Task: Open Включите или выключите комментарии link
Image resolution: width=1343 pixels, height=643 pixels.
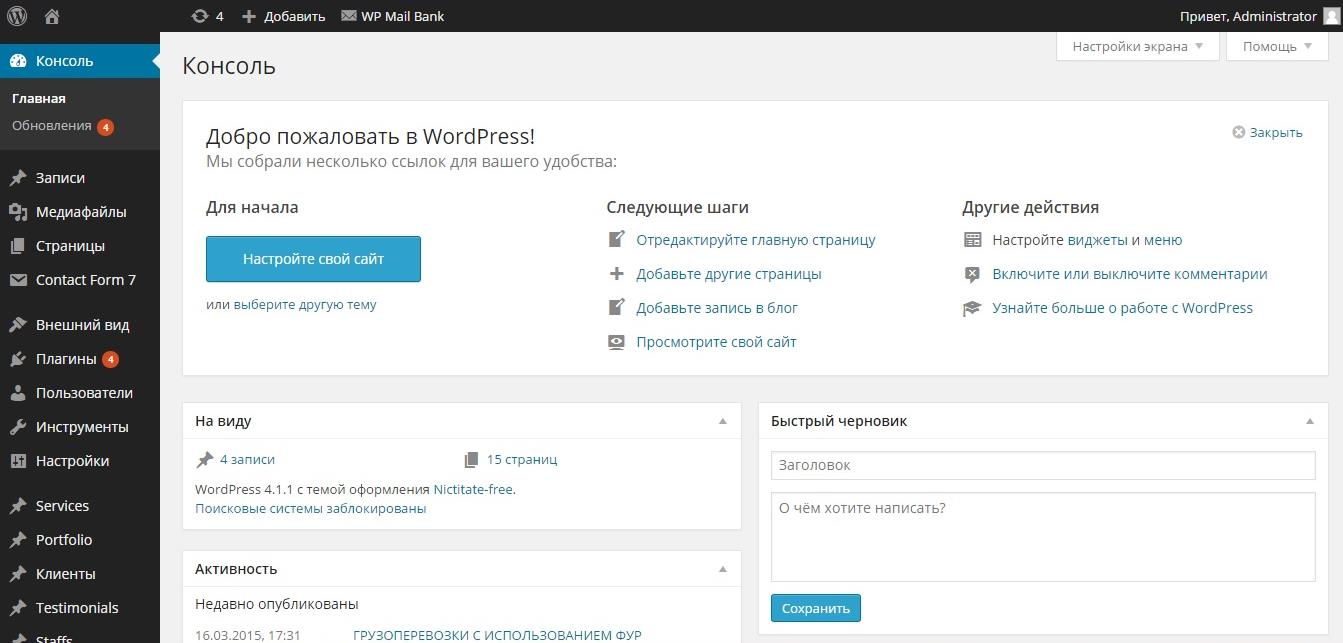Action: point(1130,274)
